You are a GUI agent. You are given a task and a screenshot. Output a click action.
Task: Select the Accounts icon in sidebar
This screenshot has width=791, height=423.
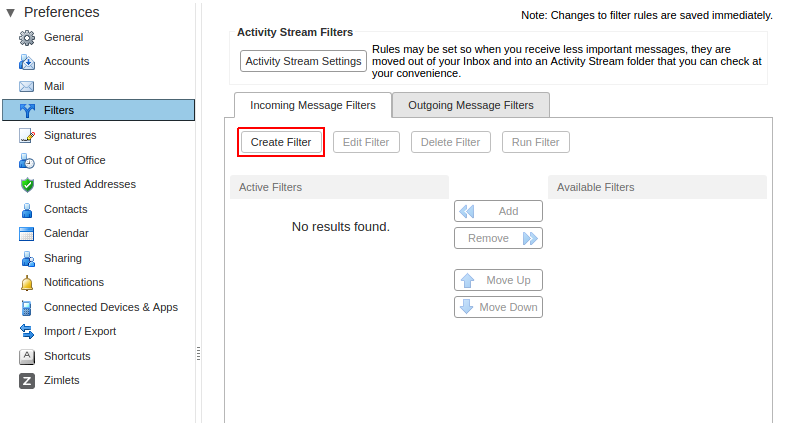(27, 62)
